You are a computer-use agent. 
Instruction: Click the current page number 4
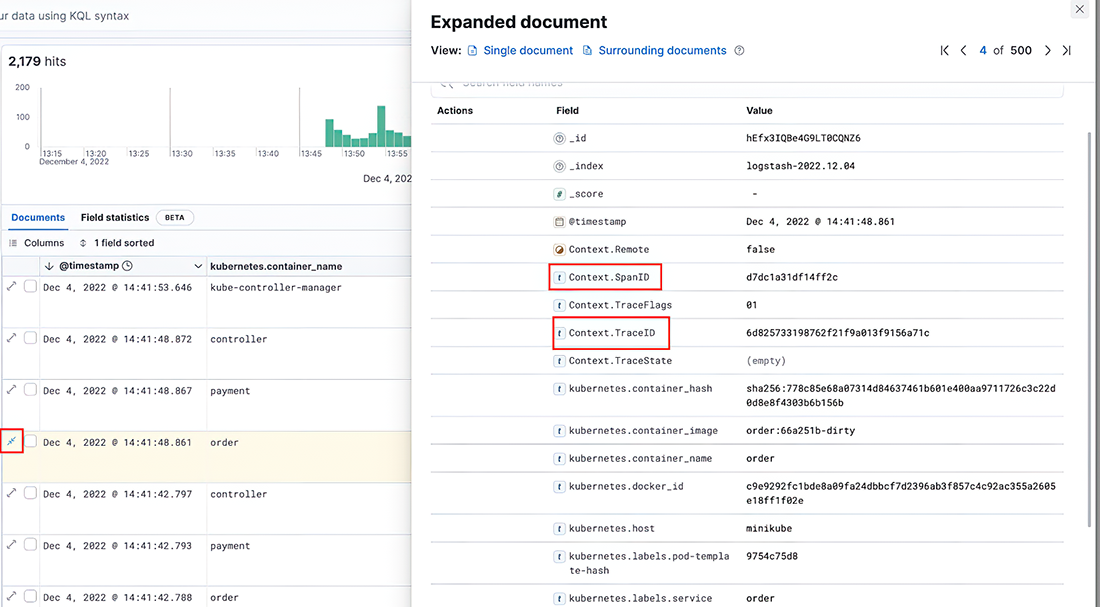983,51
